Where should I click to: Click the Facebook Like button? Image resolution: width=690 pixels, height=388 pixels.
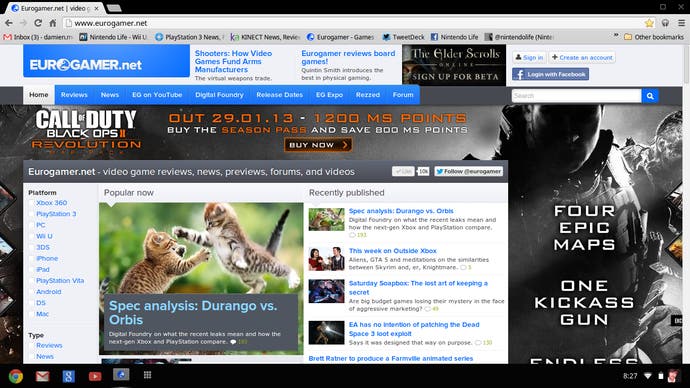coord(403,172)
